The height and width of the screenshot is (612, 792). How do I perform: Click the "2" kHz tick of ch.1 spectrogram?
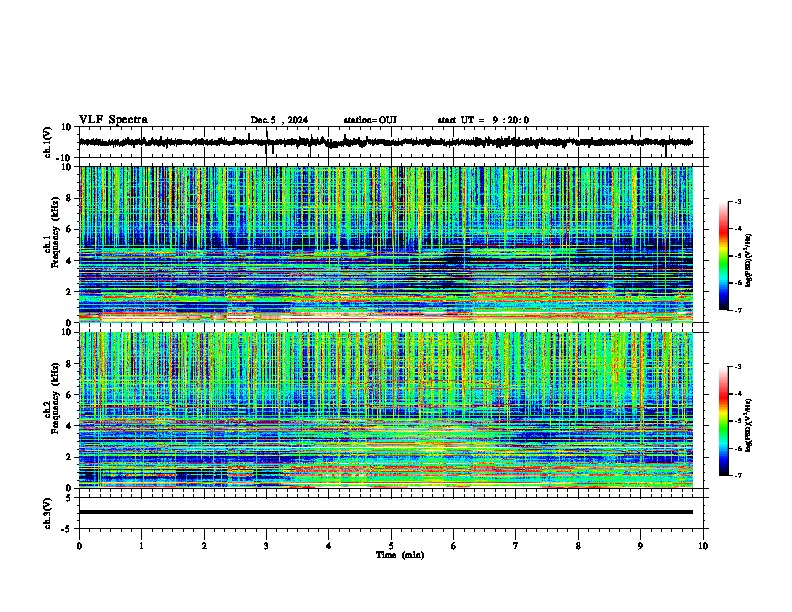point(69,292)
